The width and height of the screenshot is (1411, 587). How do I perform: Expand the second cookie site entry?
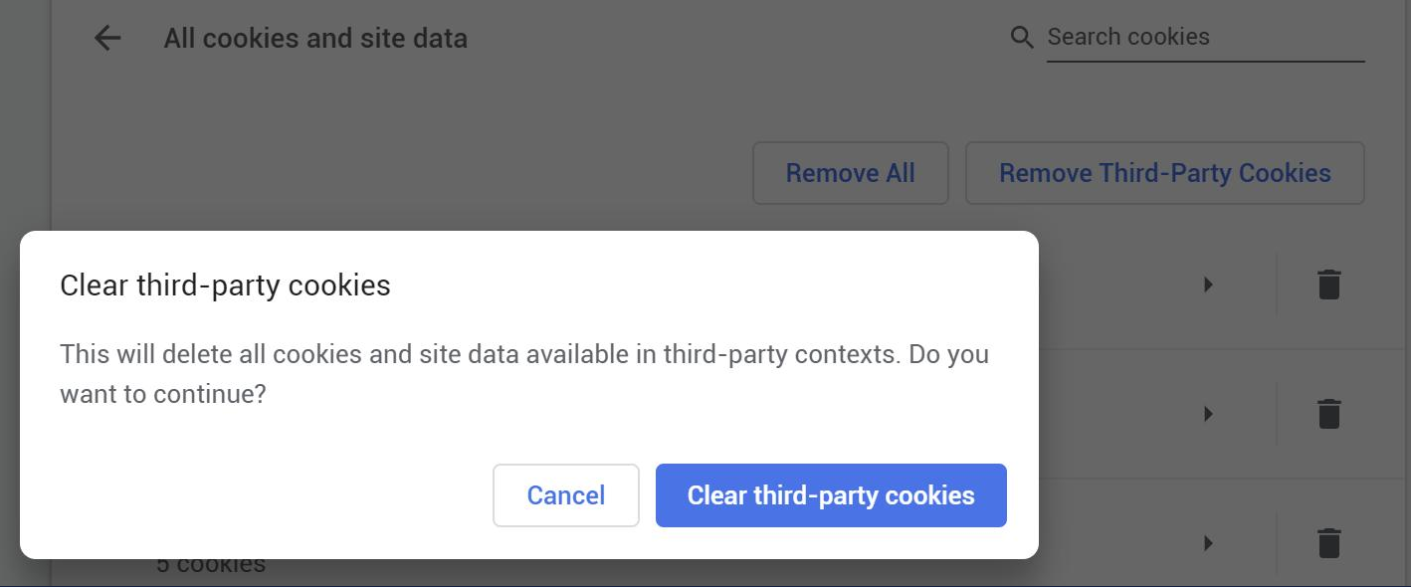pos(1208,411)
